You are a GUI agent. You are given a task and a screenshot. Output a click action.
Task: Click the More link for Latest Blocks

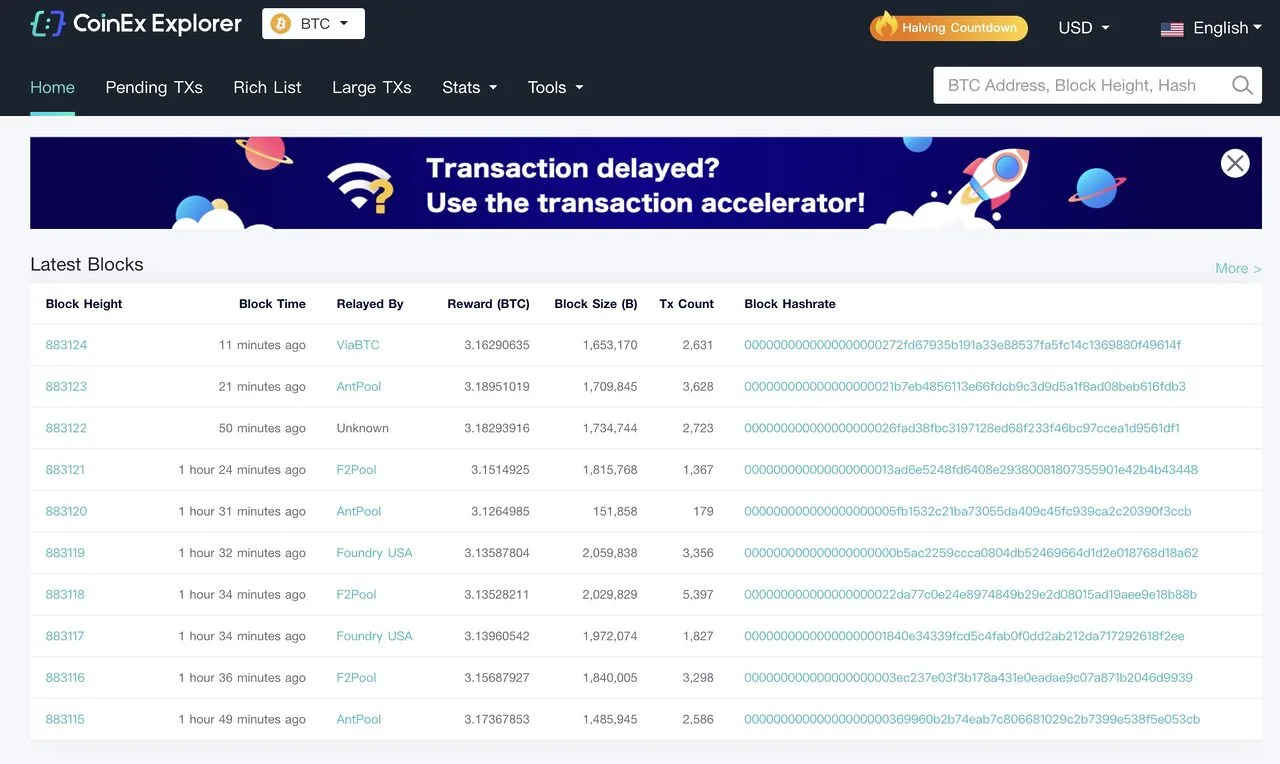point(1237,268)
